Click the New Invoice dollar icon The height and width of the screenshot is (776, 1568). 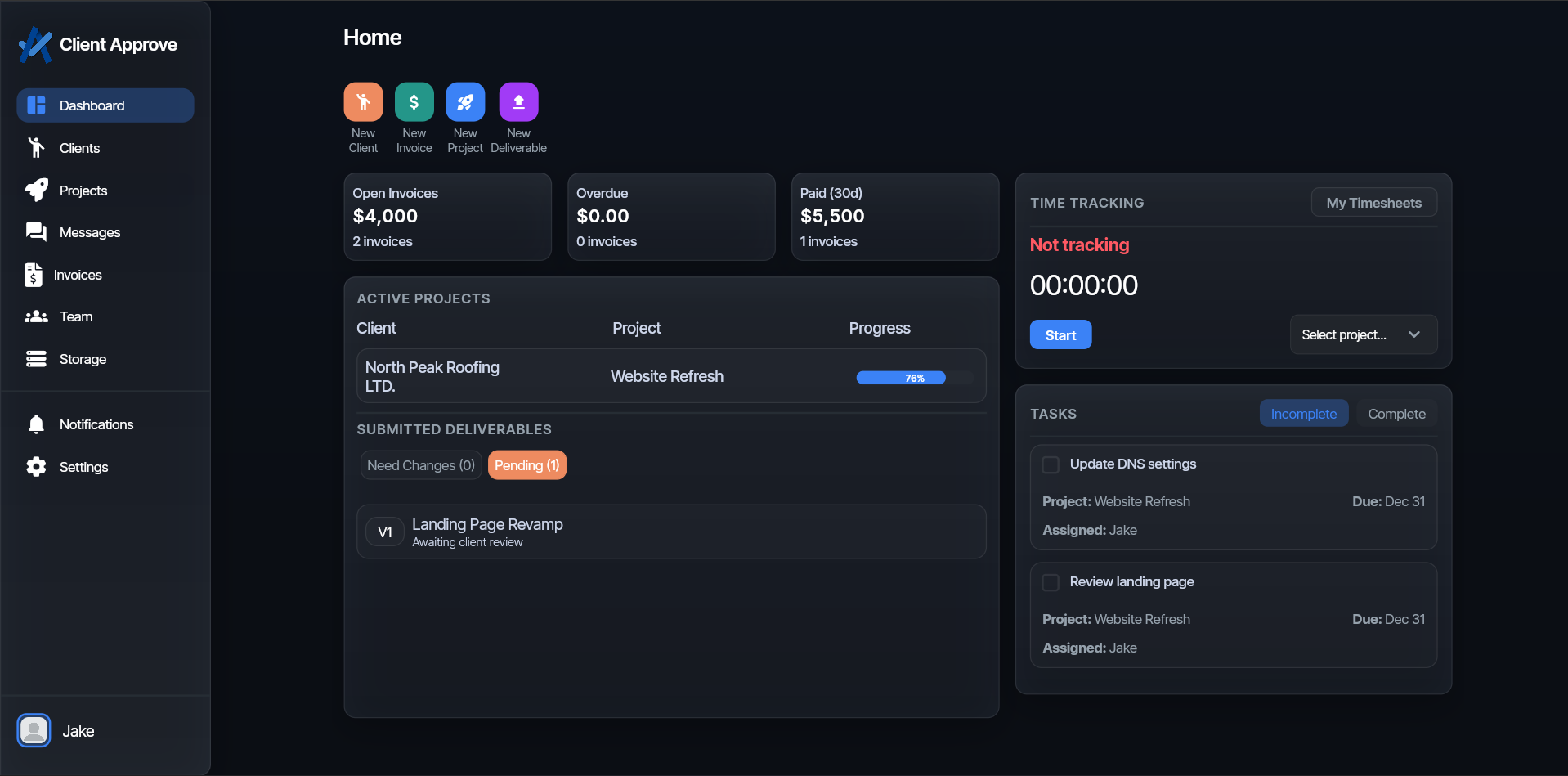tap(414, 101)
